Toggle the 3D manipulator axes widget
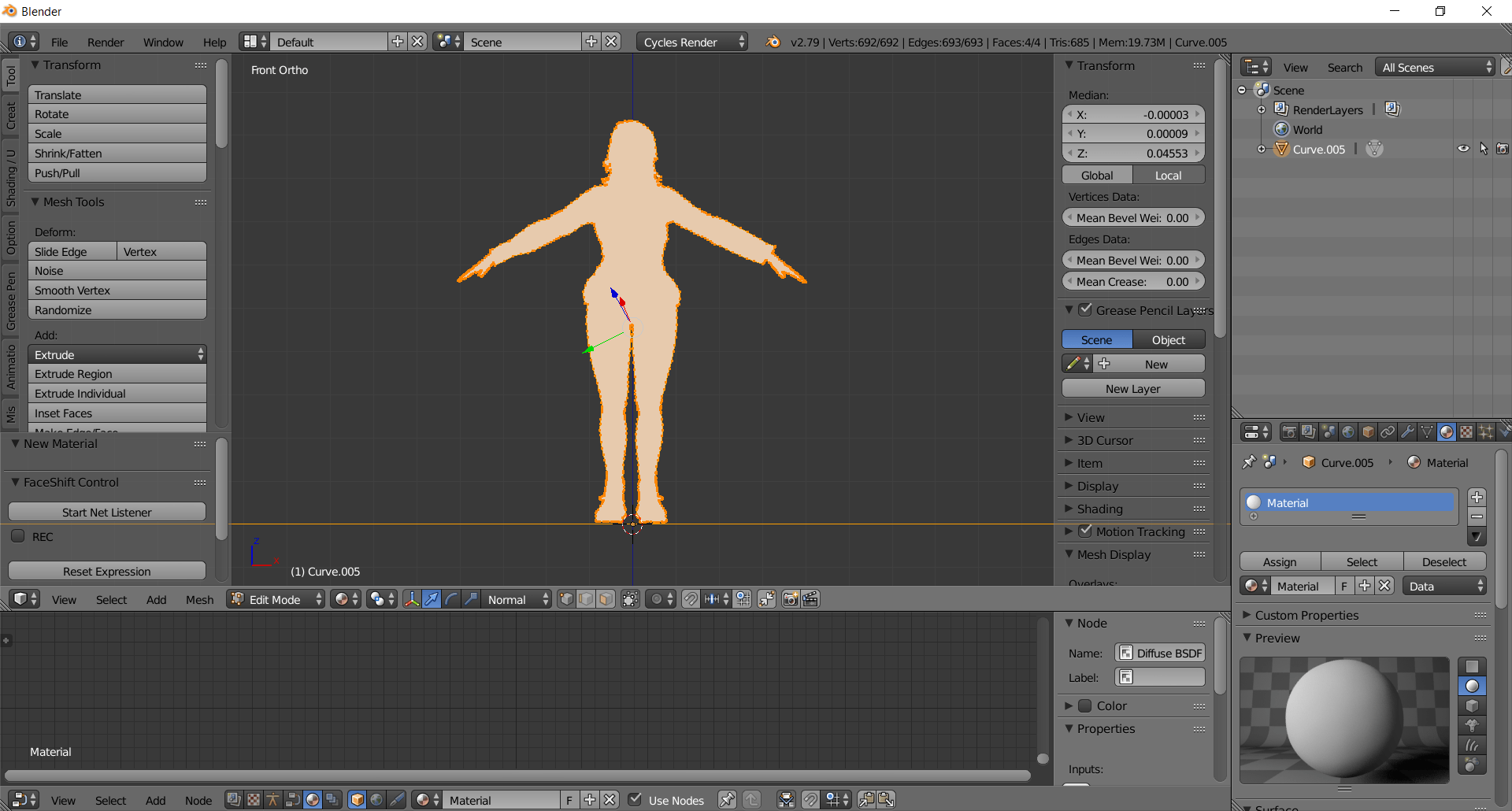This screenshot has width=1512, height=811. click(411, 599)
